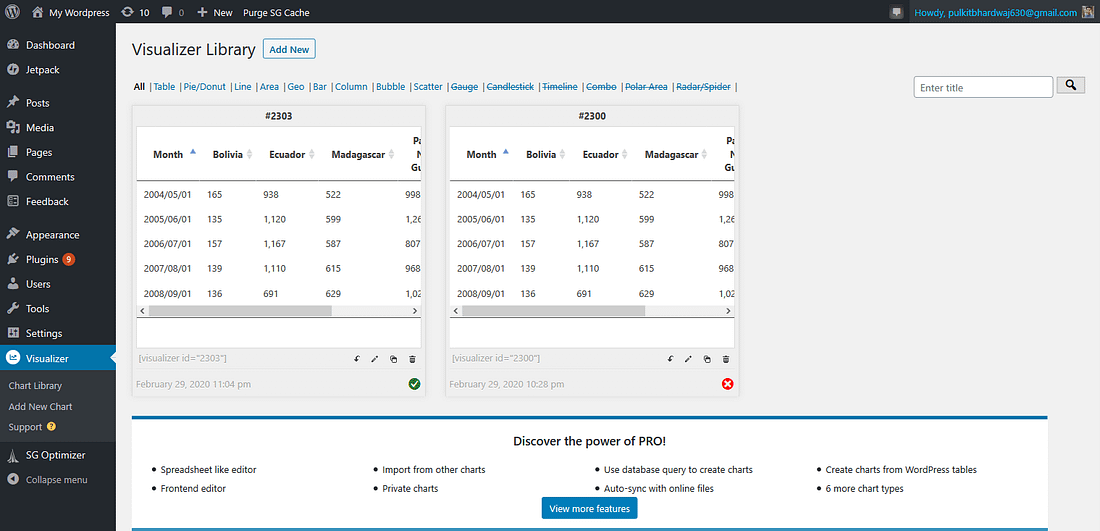Sort chart 2303 by the Ecuador column

pos(288,154)
